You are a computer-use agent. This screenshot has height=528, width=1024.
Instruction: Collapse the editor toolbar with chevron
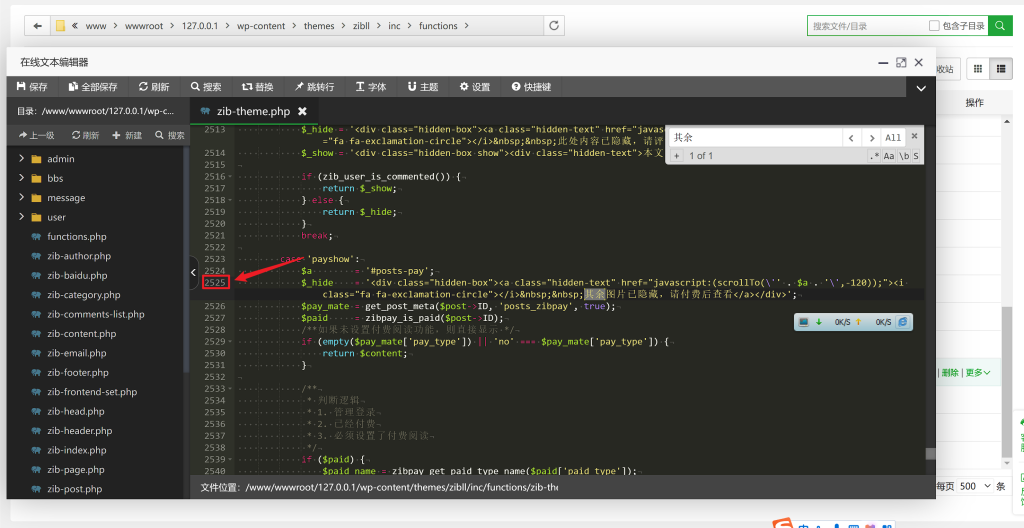tap(921, 88)
